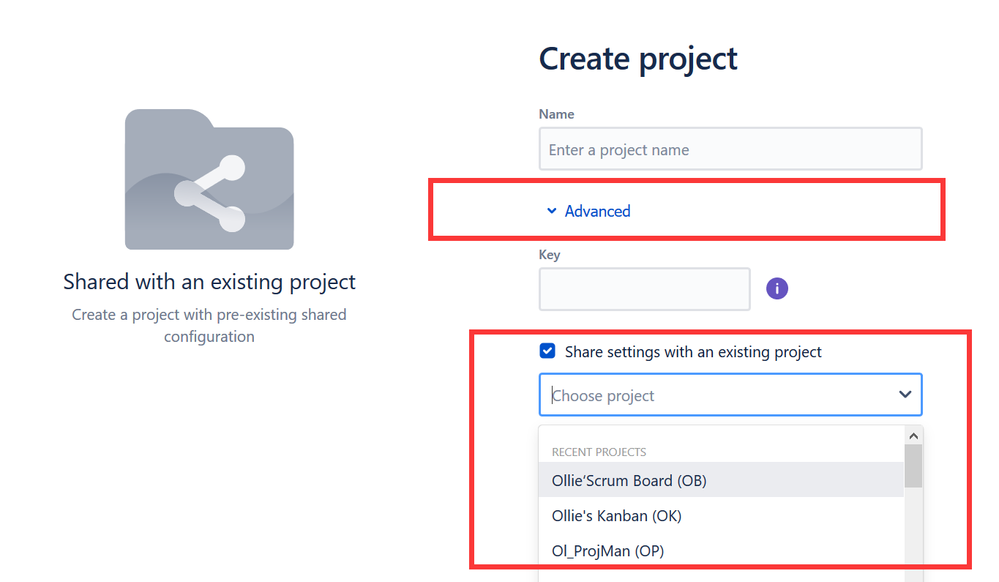Click the RECENT PROJECTS group header
The image size is (999, 582).
(x=599, y=452)
